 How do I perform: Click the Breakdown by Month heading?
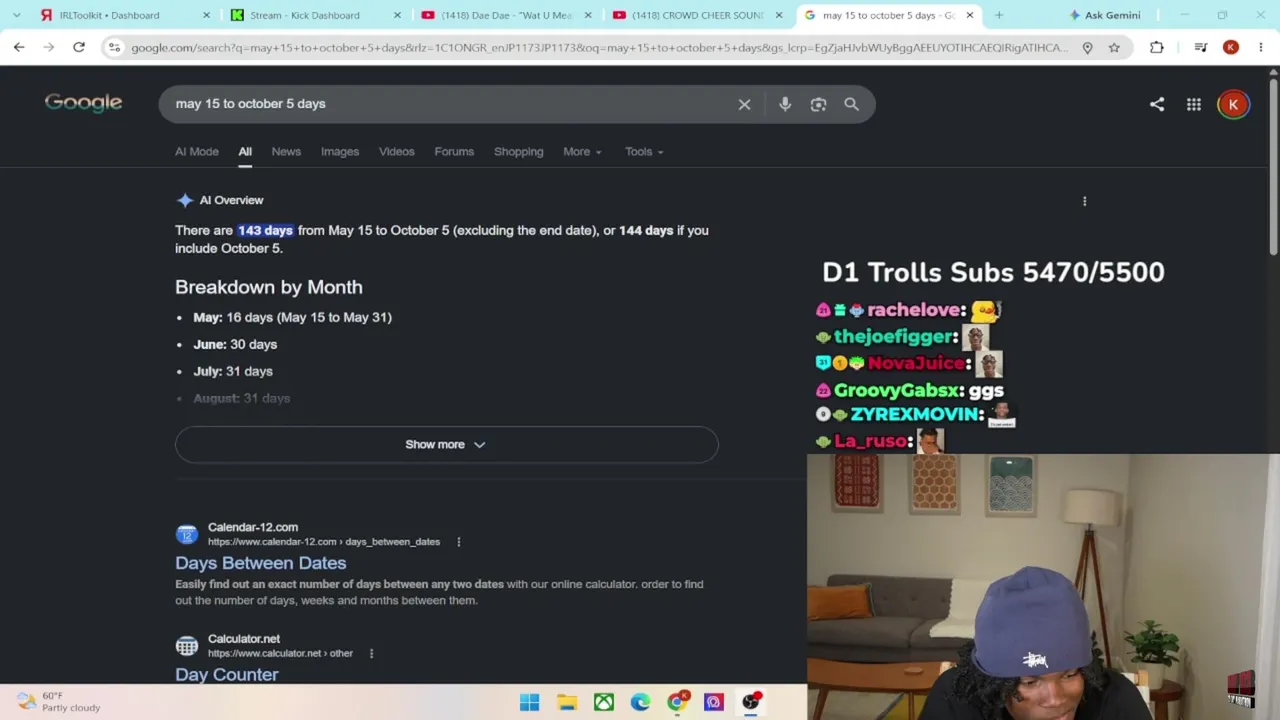click(x=269, y=287)
